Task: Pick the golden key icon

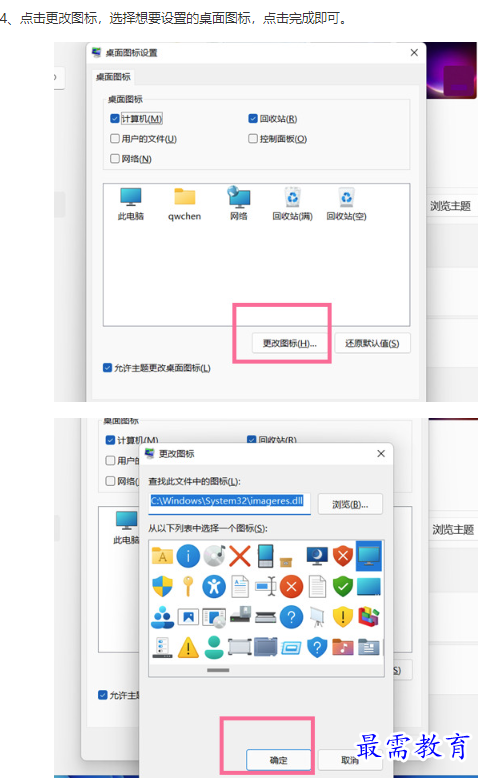Action: click(x=188, y=587)
